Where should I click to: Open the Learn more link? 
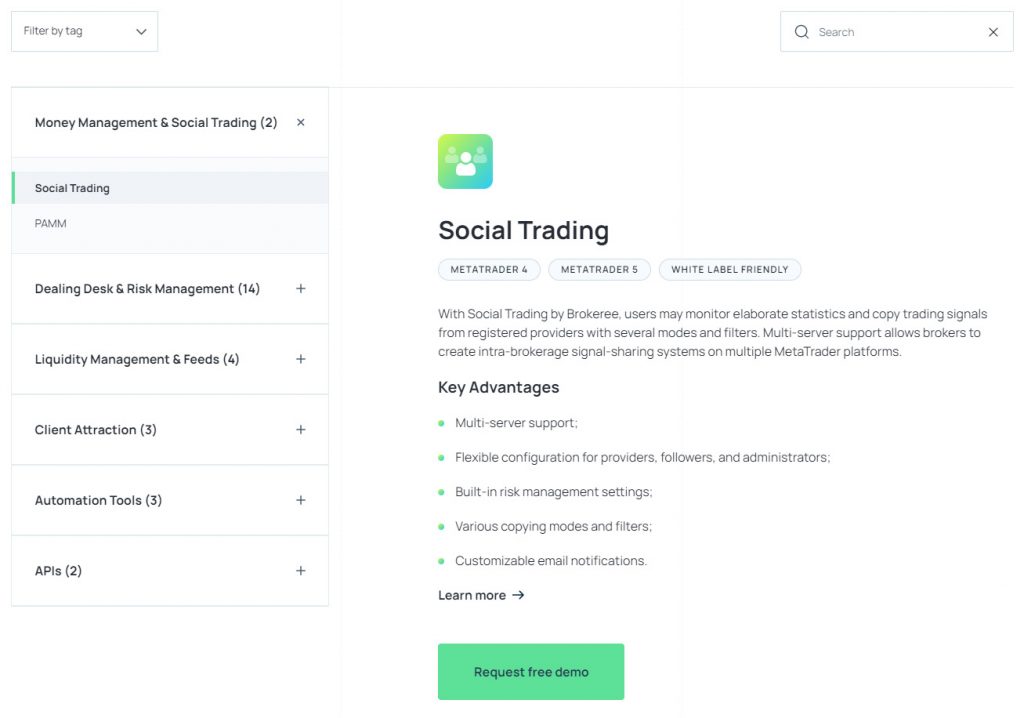(x=472, y=595)
